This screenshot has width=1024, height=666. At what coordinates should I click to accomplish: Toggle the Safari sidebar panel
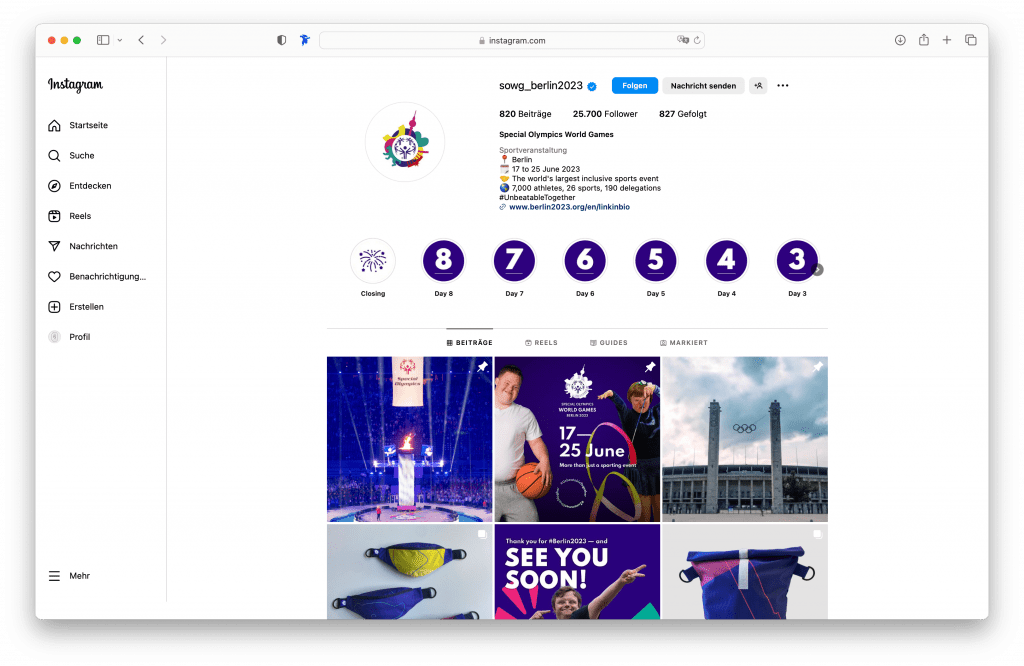103,40
